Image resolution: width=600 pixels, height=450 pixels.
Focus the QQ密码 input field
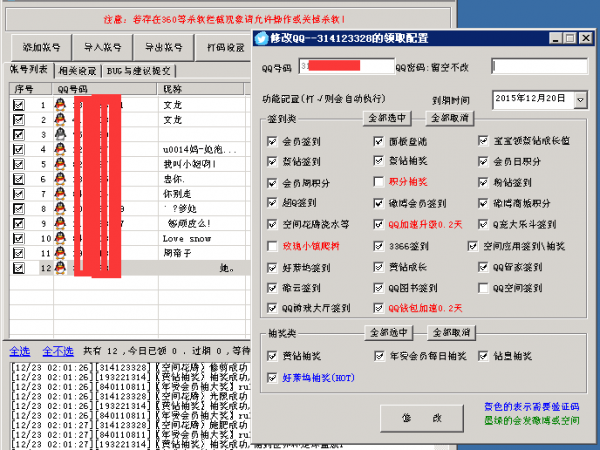click(x=540, y=66)
